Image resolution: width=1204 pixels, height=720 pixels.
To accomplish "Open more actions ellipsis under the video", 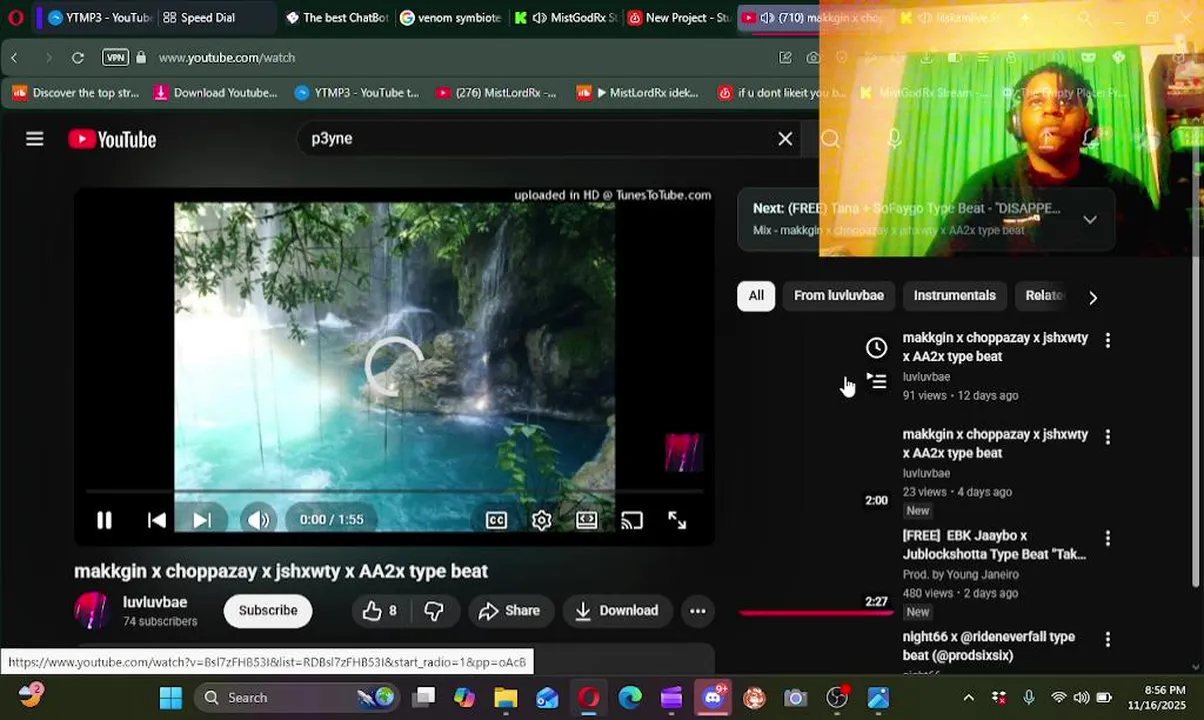I will 698,611.
